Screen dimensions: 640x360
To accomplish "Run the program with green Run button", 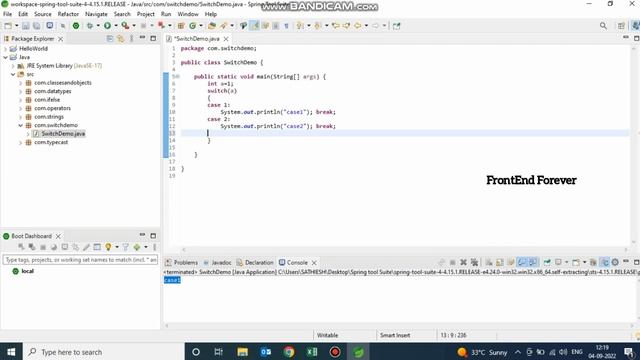I will 107,26.
